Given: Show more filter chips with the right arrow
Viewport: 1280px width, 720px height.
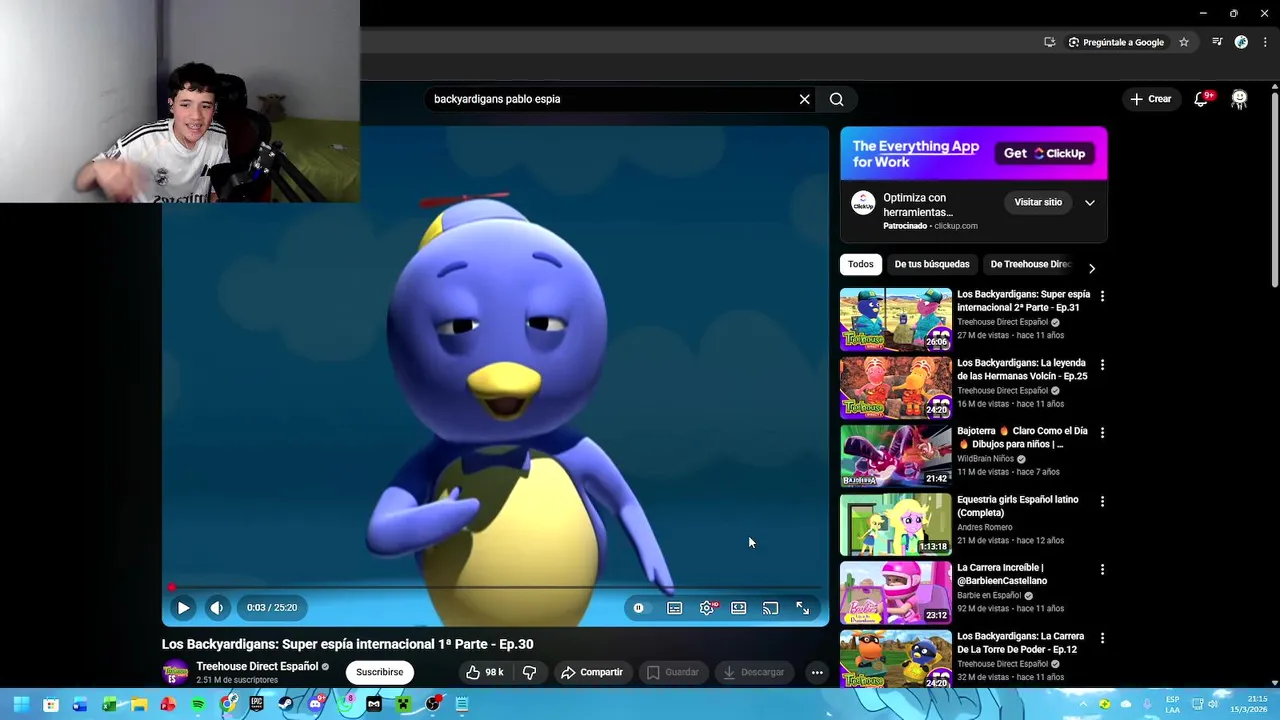Looking at the screenshot, I should click(1091, 268).
